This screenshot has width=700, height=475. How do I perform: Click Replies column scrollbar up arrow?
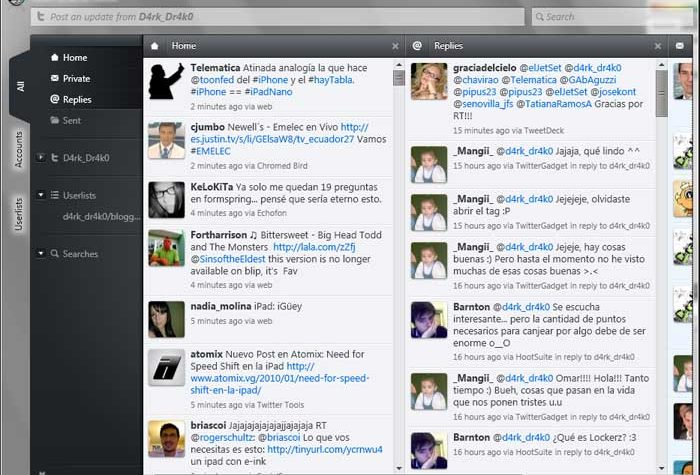point(661,65)
